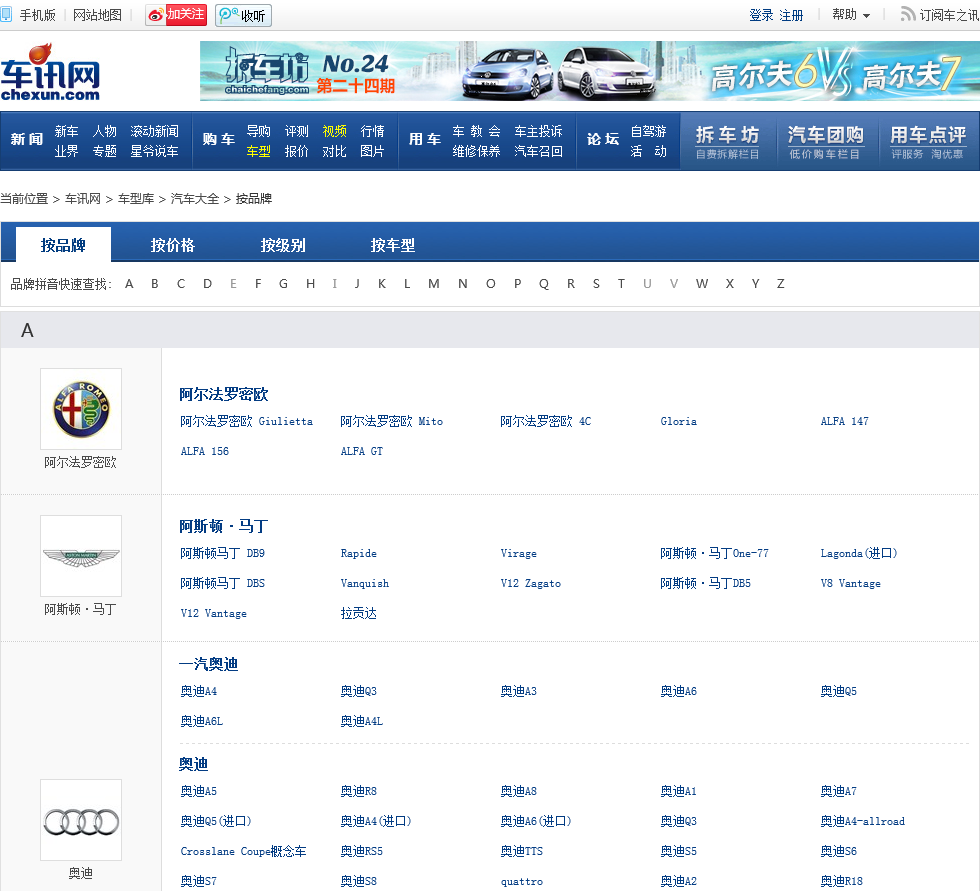
Task: Click the chexun.com site logo
Action: 51,72
